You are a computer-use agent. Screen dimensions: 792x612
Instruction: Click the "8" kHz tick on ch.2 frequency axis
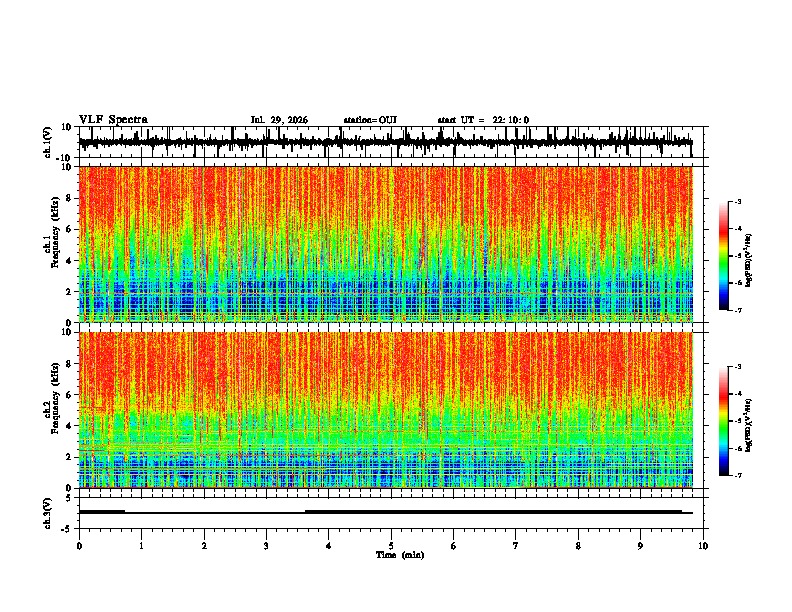[69, 364]
